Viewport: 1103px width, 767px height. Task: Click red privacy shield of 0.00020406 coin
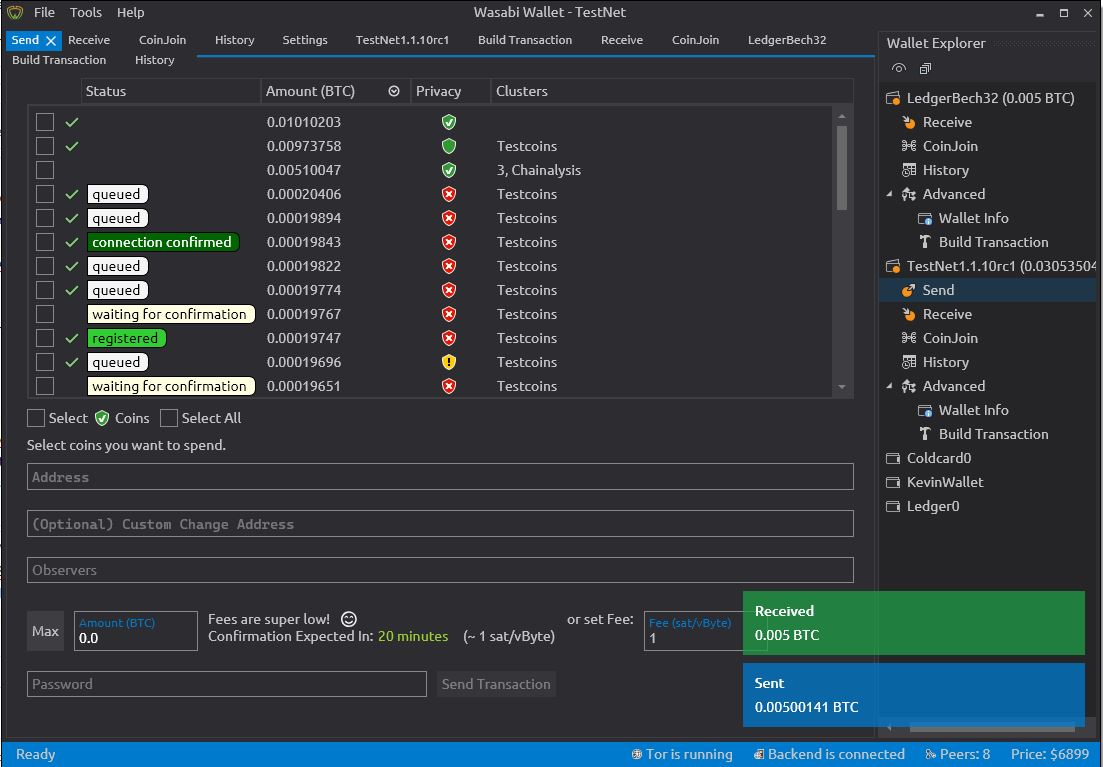[449, 194]
